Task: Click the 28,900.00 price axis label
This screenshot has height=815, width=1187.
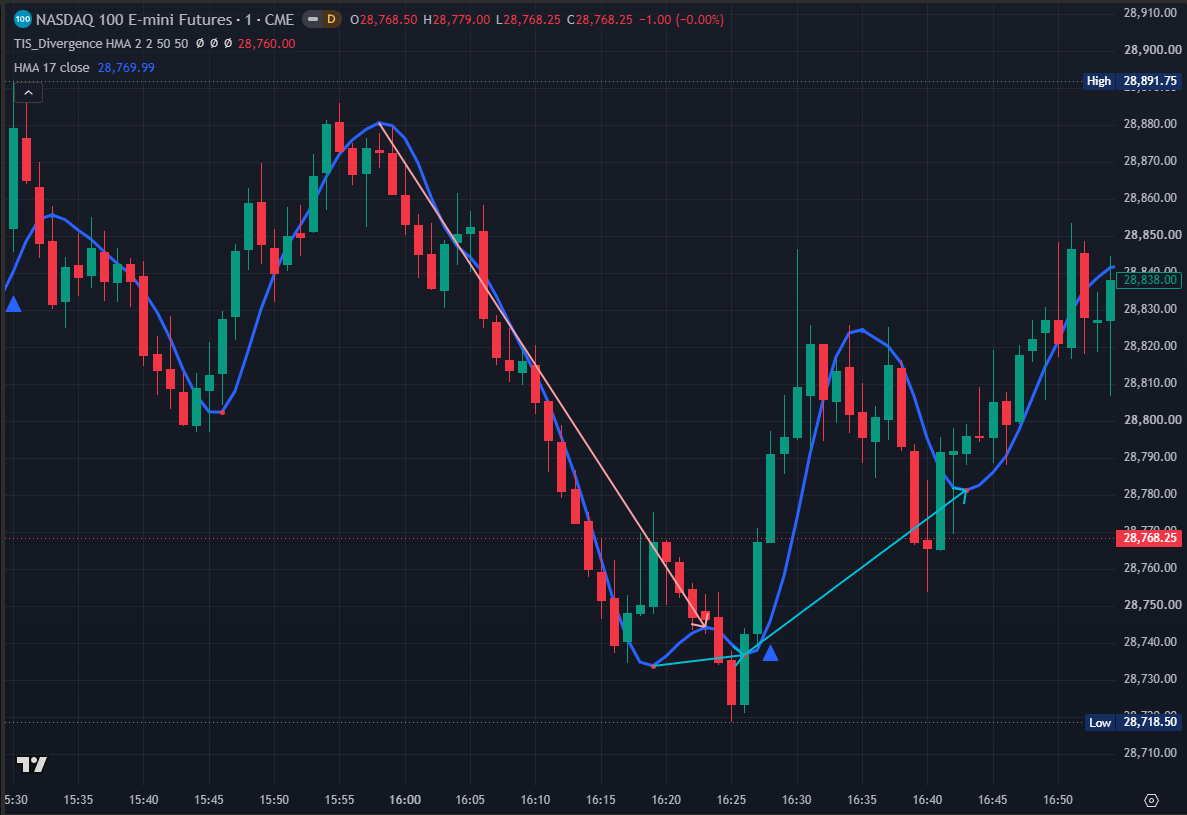Action: (1152, 50)
